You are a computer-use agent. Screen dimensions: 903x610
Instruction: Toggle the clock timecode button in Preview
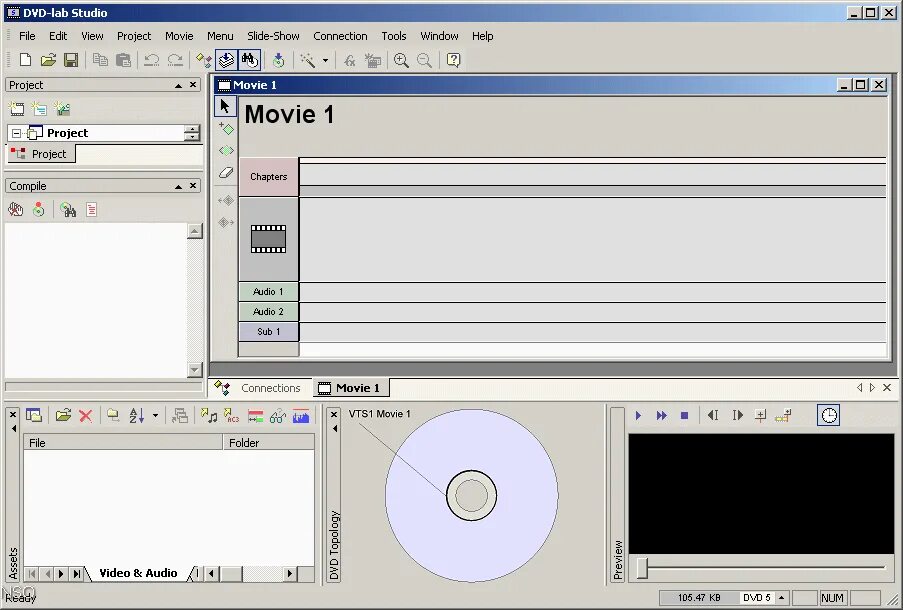tap(829, 415)
